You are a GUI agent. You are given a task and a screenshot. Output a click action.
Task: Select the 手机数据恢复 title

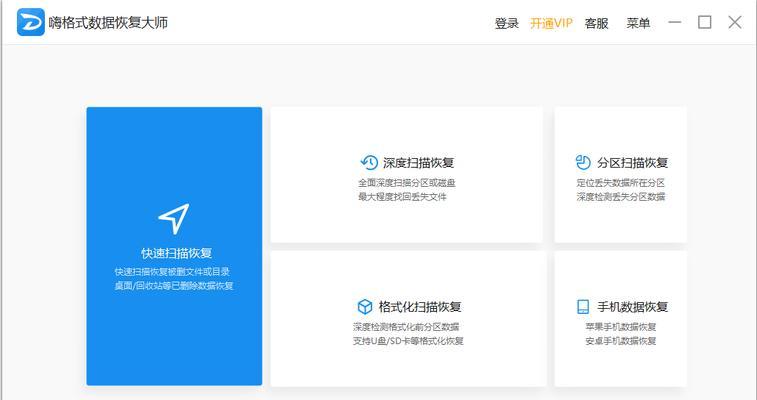tap(632, 307)
